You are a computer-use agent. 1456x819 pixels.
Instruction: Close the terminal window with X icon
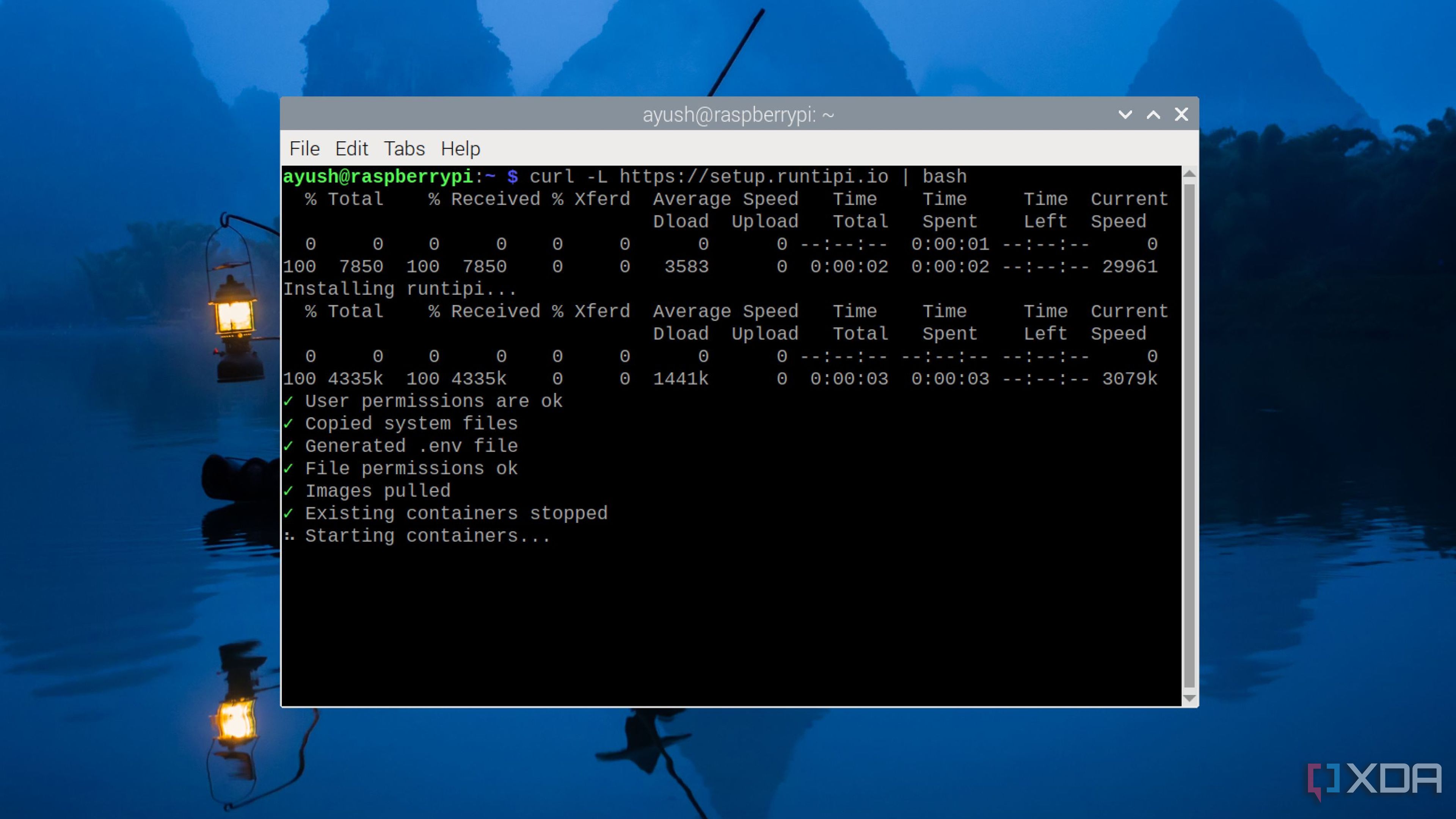click(1181, 115)
